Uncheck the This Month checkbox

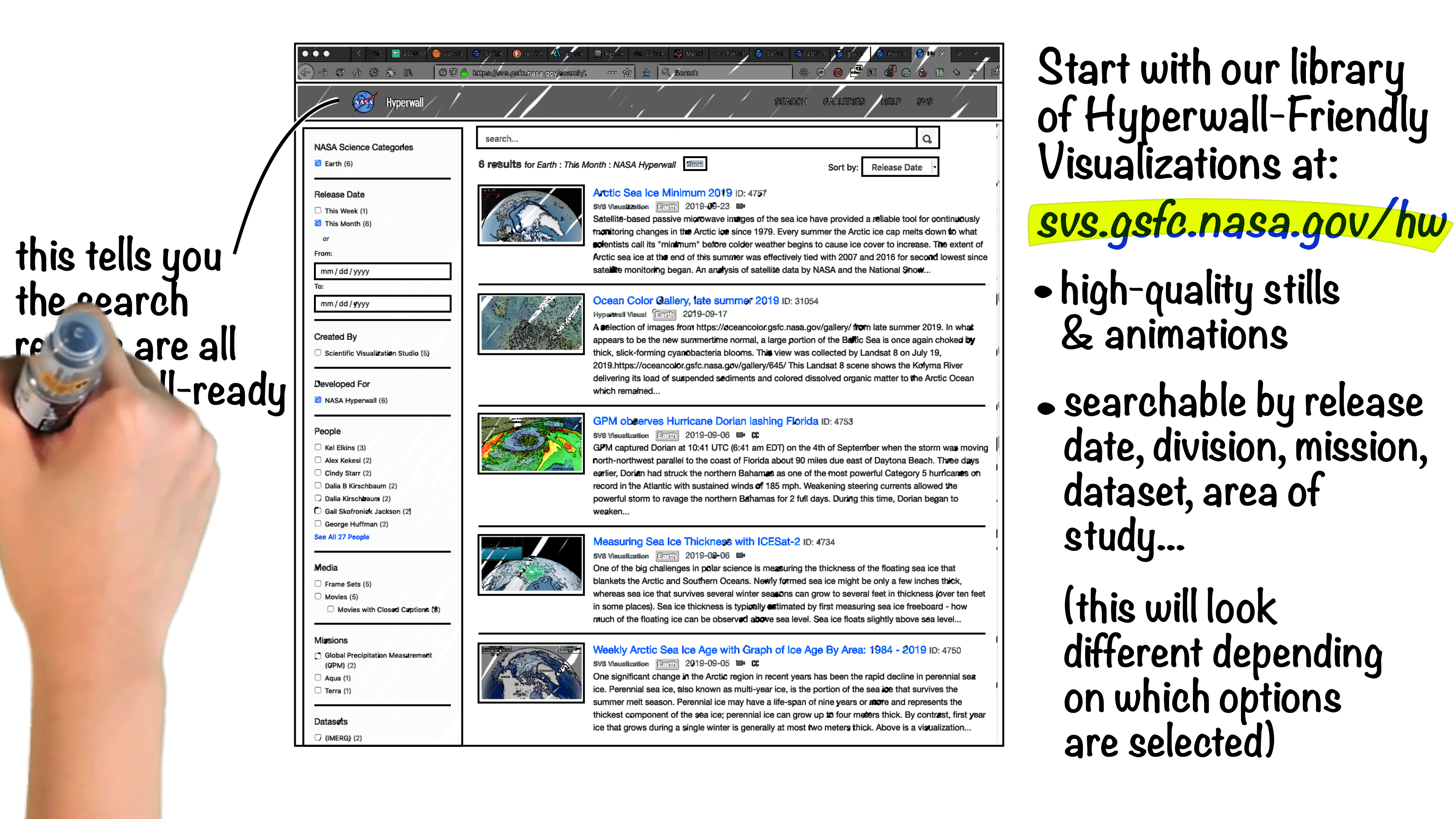coord(318,223)
